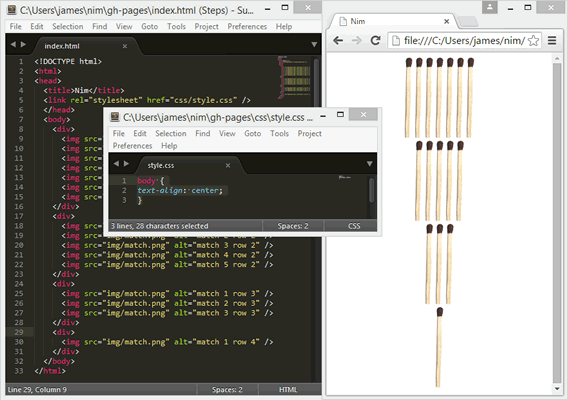Image resolution: width=568 pixels, height=400 pixels.
Task: Open File menu in style.css window
Action: tap(118, 133)
